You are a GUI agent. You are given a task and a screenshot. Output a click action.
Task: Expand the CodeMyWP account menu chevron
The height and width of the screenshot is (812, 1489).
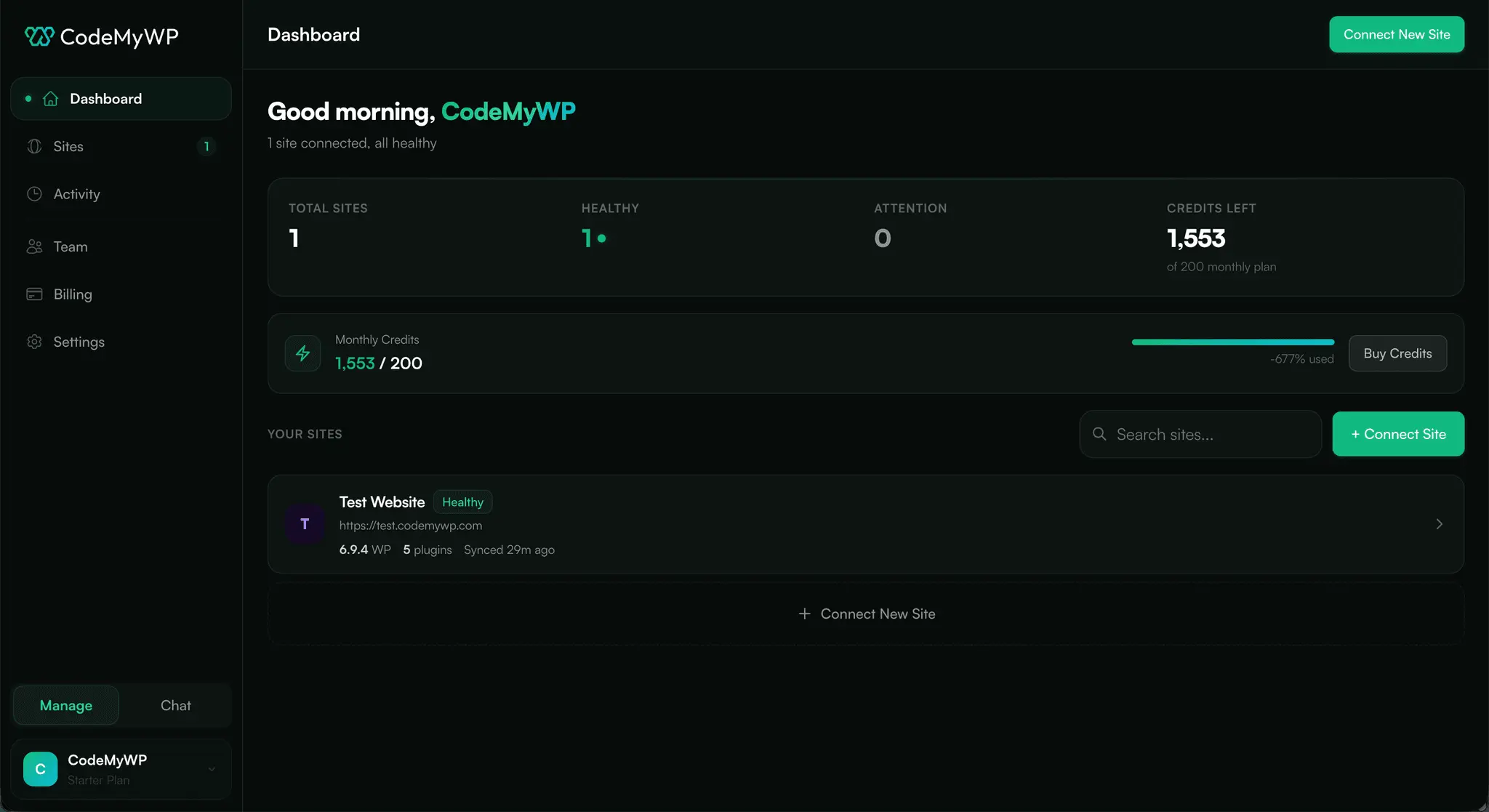pos(212,769)
